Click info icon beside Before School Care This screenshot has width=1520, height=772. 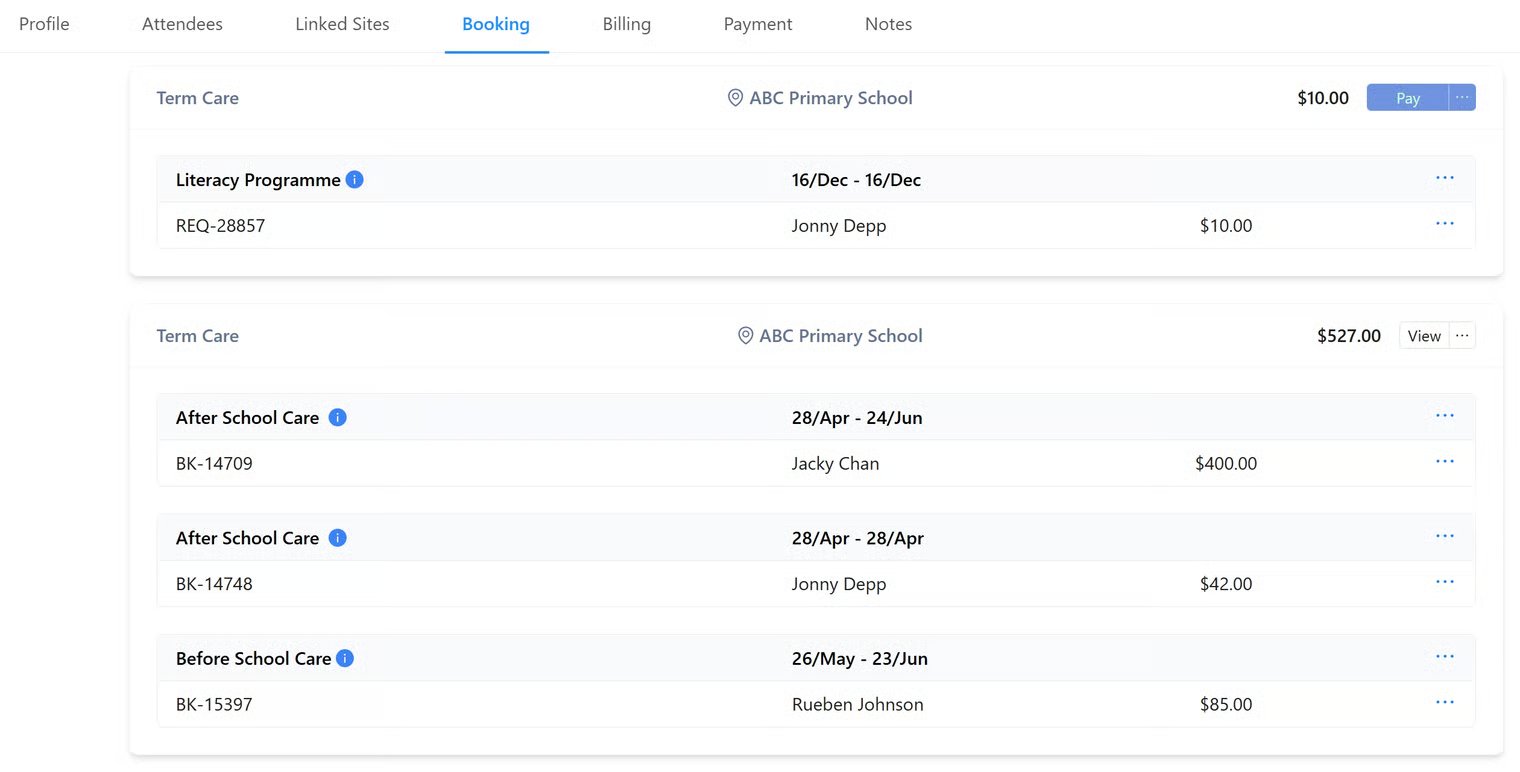click(345, 658)
